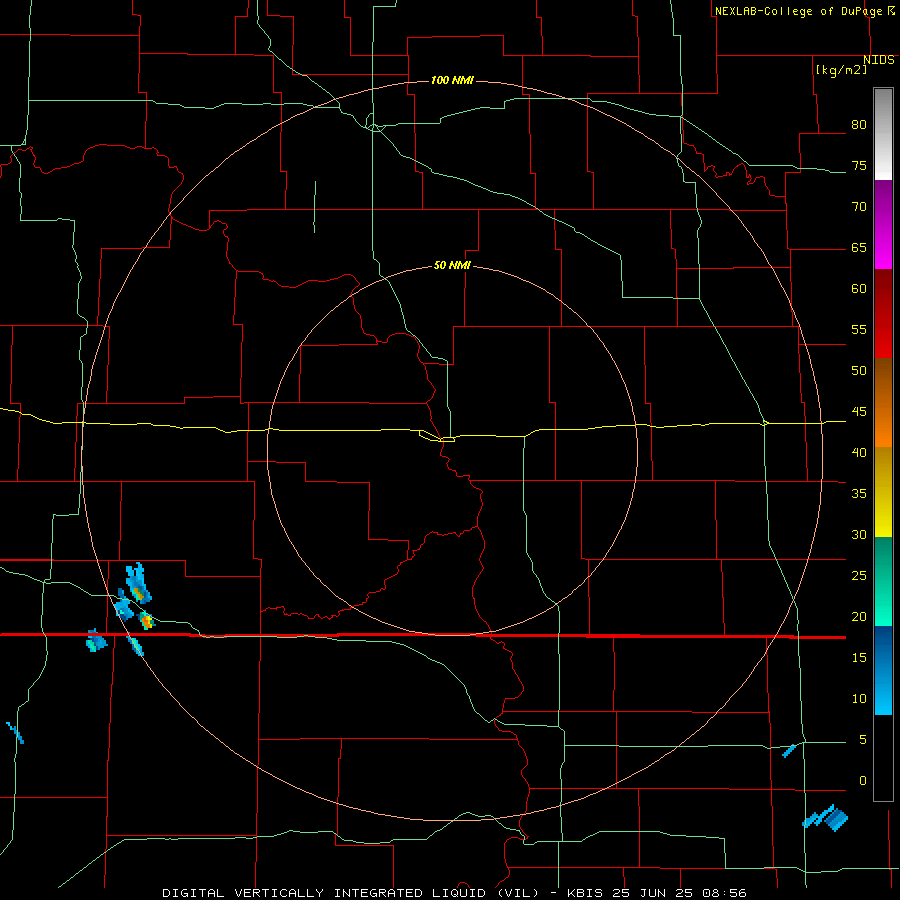The image size is (900, 900).
Task: Click the 10 value on the VIL scale
Action: (x=859, y=699)
